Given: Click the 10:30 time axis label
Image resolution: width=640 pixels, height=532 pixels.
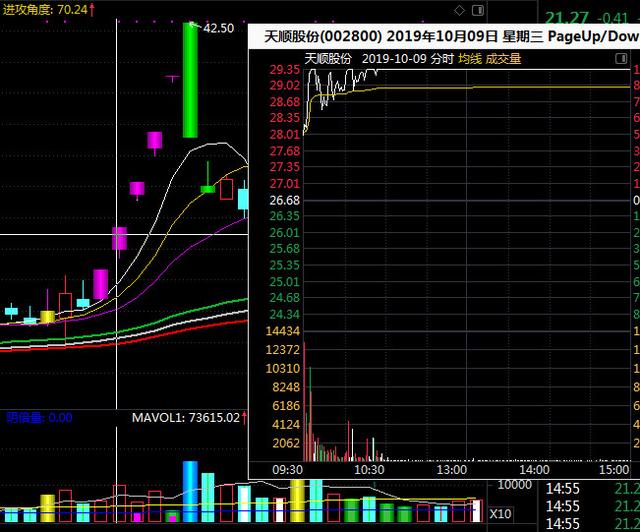Looking at the screenshot, I should [x=369, y=470].
